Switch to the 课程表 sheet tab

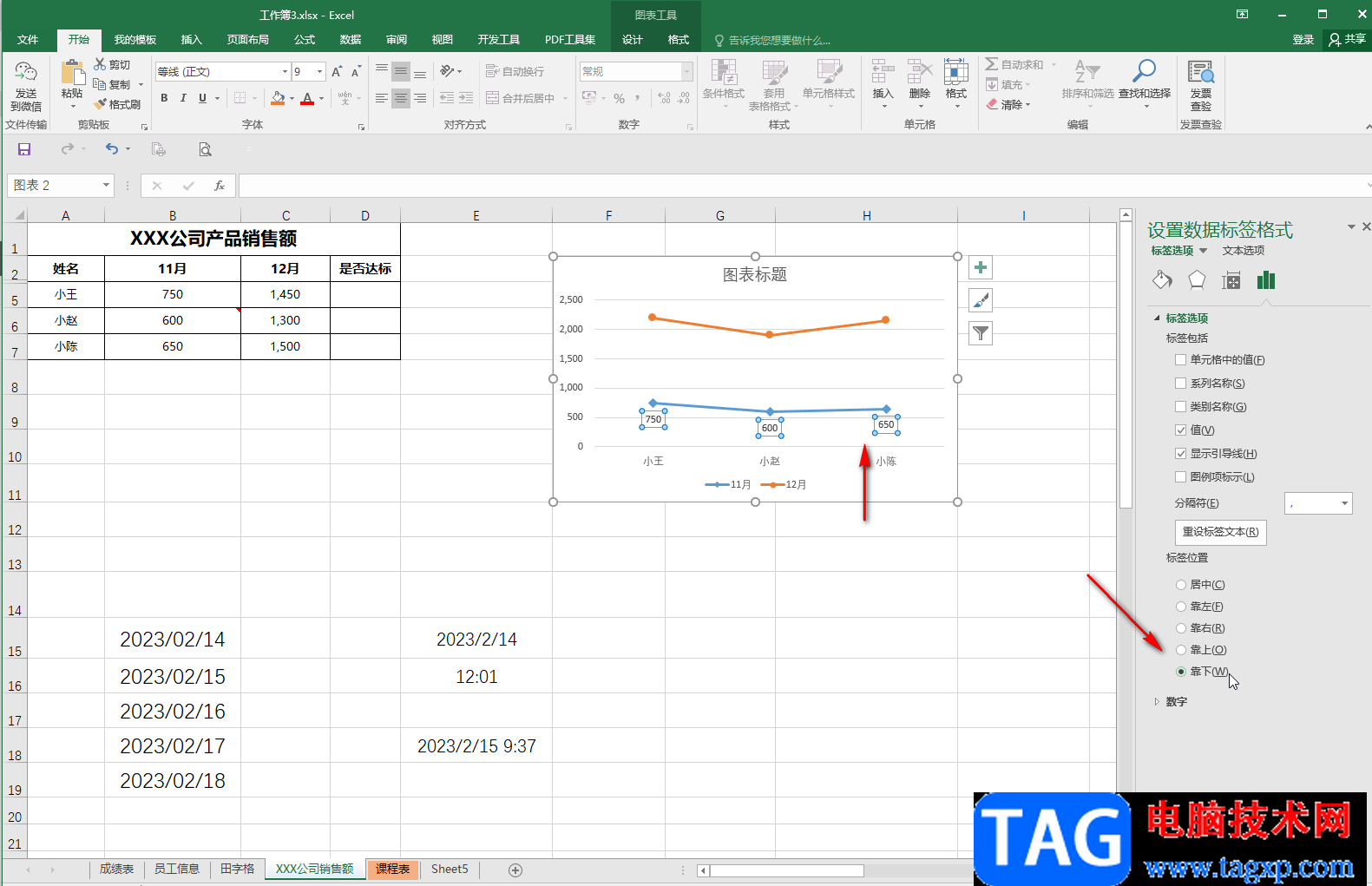[393, 869]
